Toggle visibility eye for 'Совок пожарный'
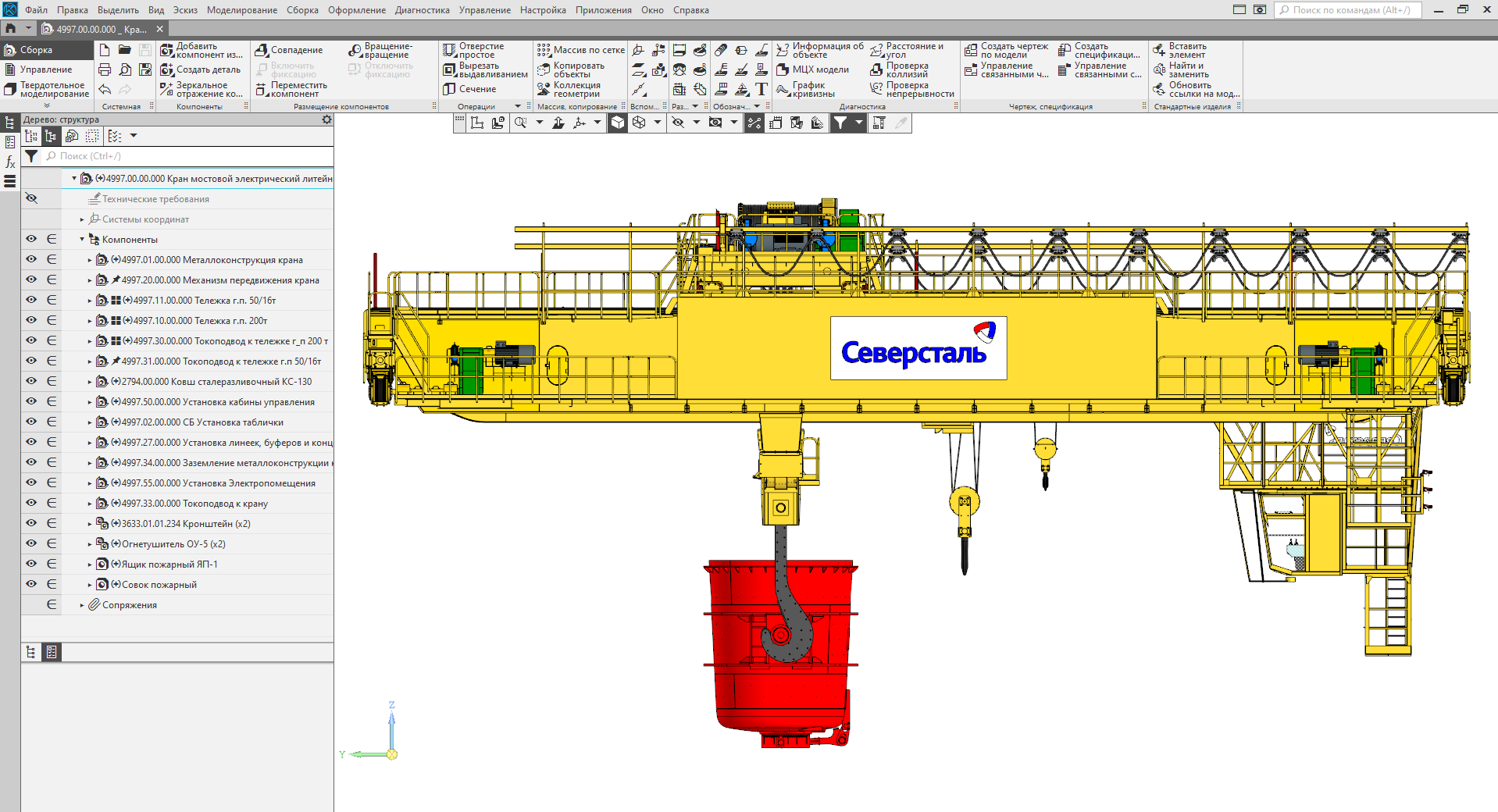The image size is (1498, 812). point(31,584)
